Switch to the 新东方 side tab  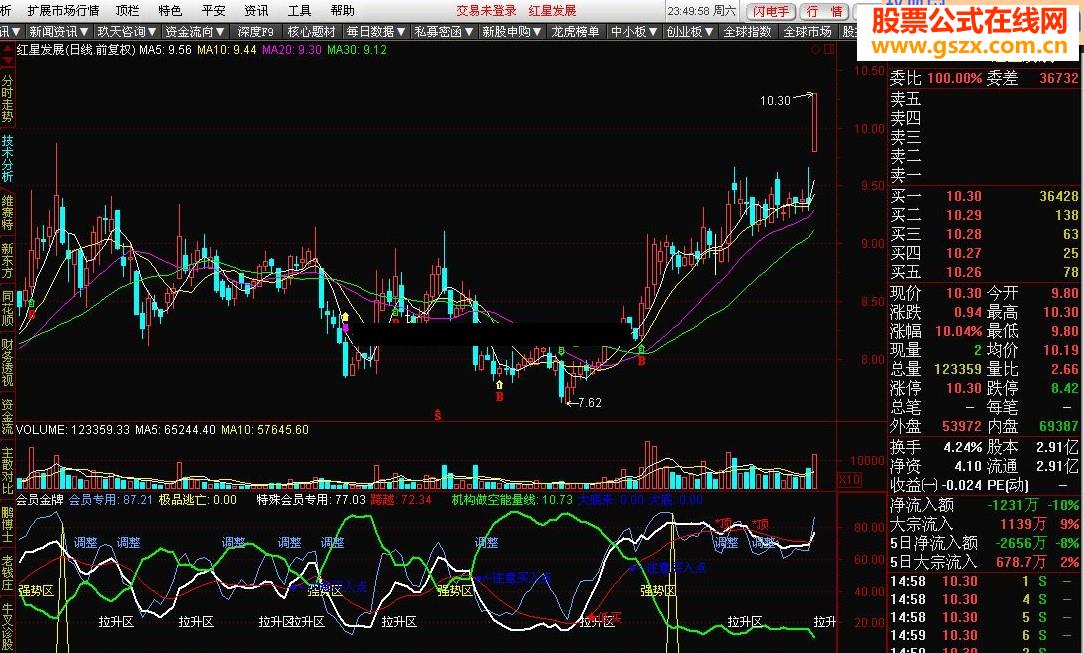point(7,260)
